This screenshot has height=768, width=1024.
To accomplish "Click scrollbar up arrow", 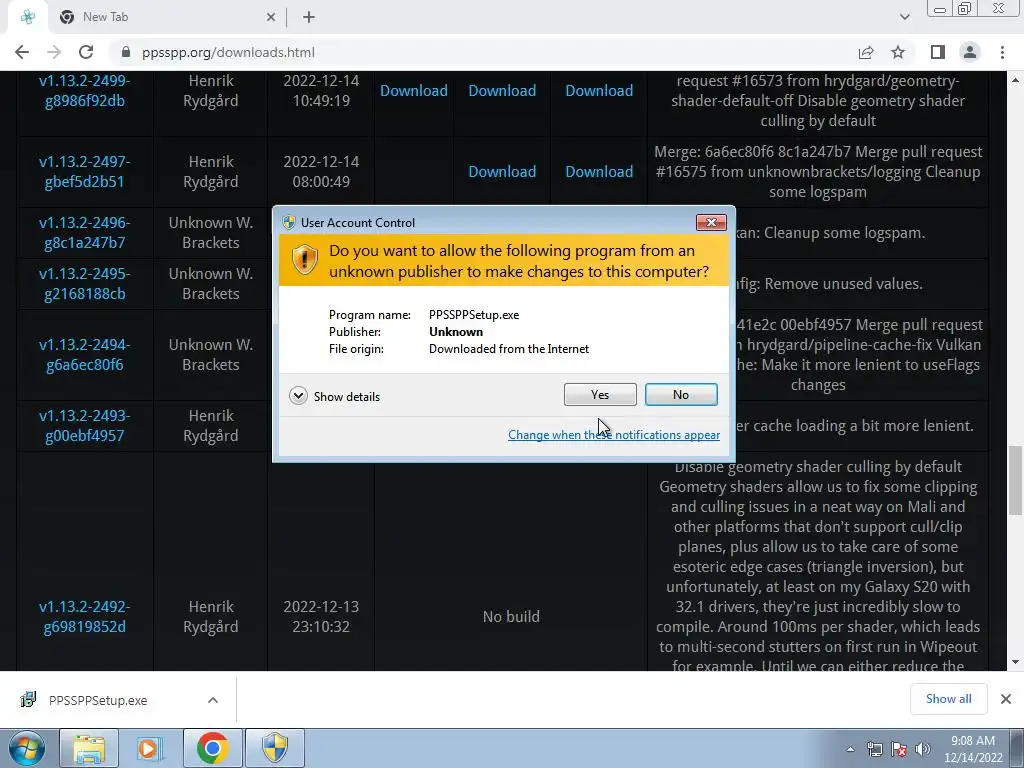I will click(1015, 80).
